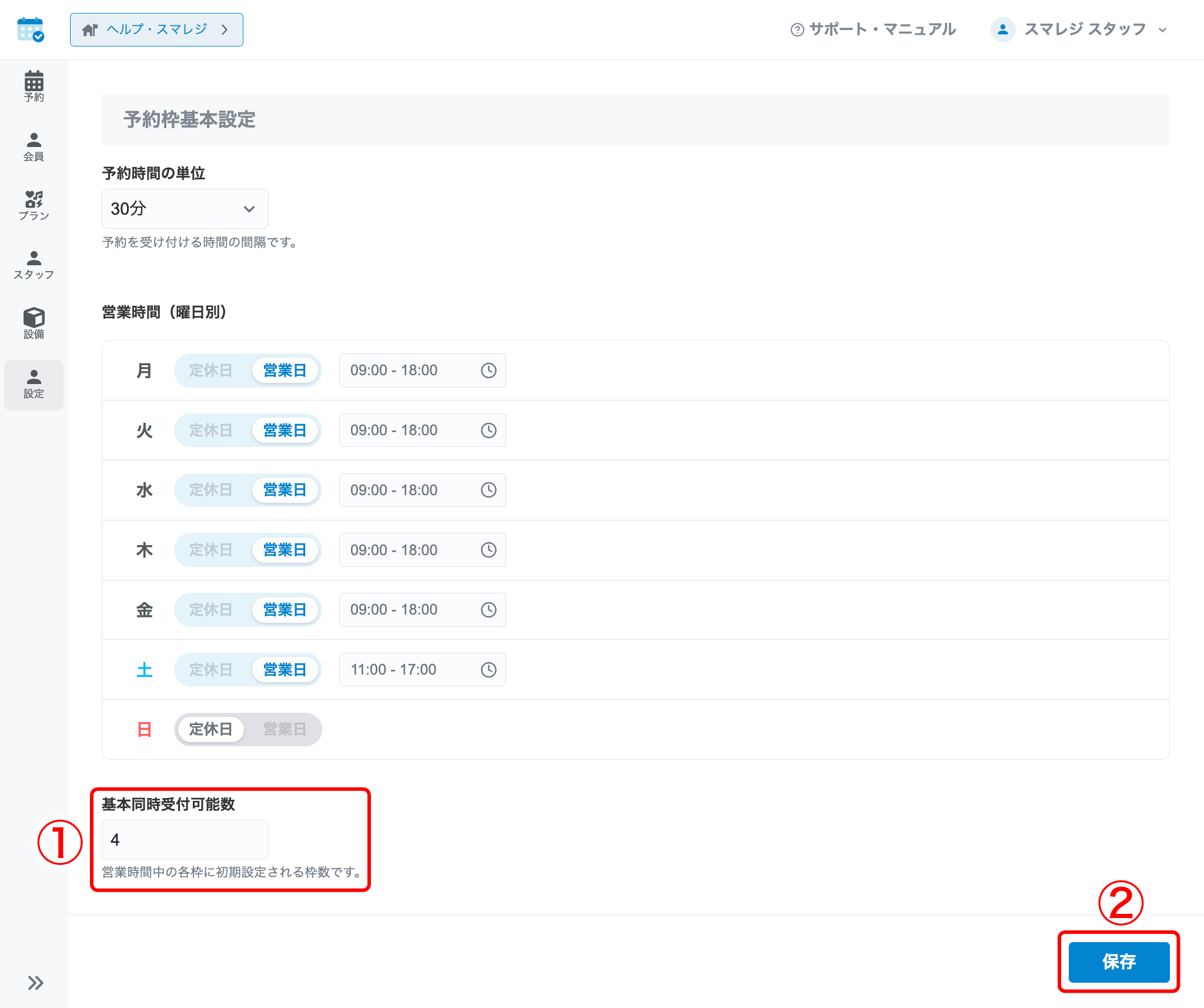Screen dimensions: 1204x1008
Task: Open the プラン plan icon in sidebar
Action: click(34, 205)
